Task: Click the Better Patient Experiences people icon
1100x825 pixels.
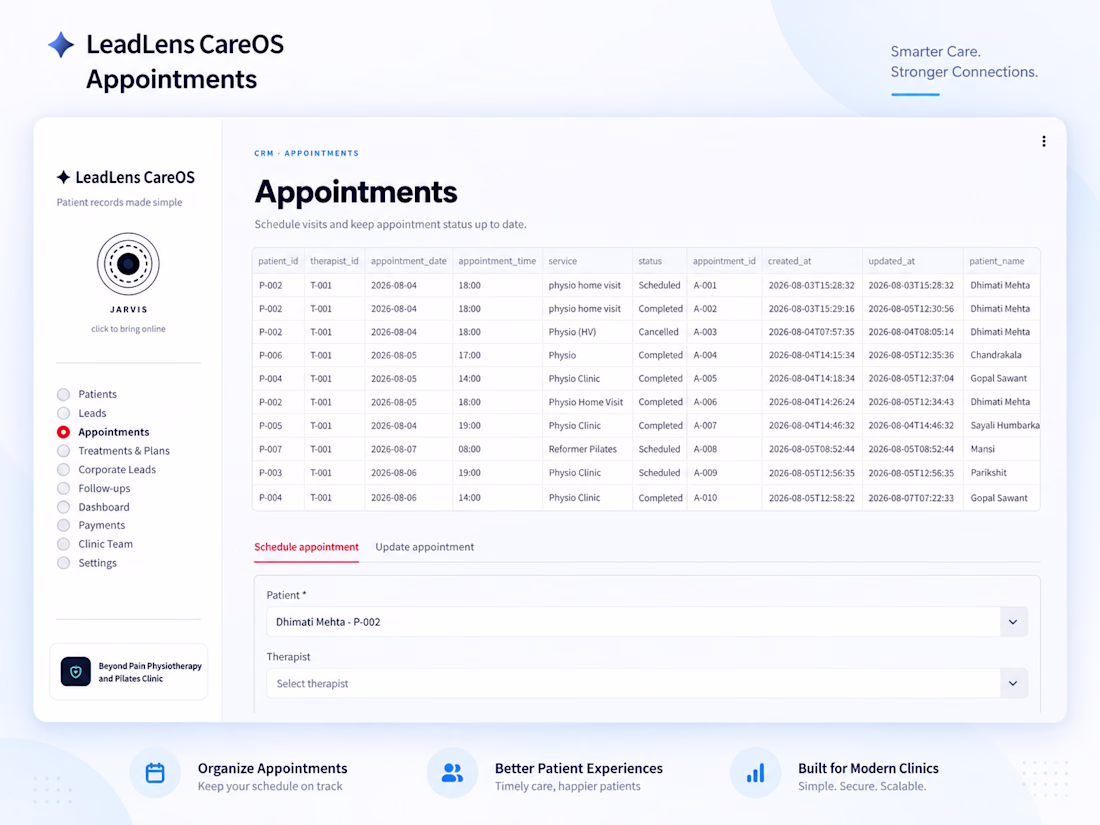Action: pos(452,773)
